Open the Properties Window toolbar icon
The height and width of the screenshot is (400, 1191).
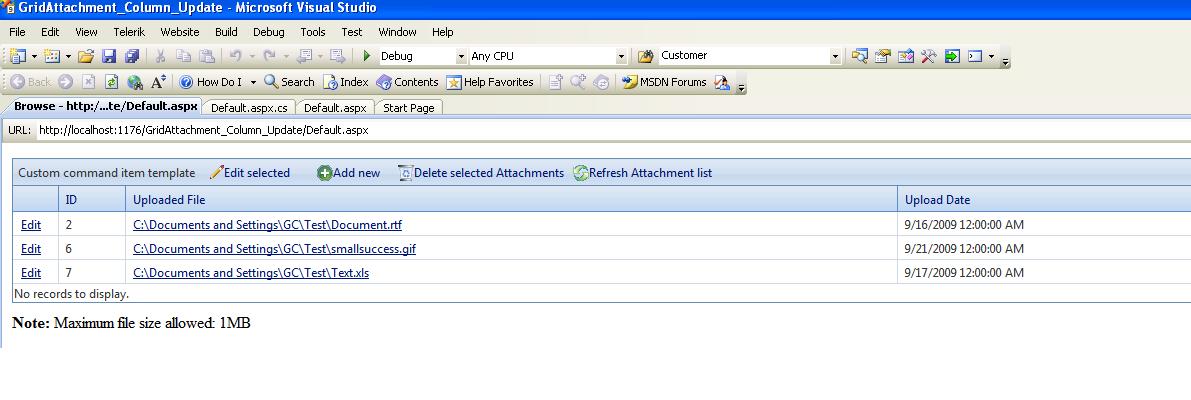pos(882,56)
